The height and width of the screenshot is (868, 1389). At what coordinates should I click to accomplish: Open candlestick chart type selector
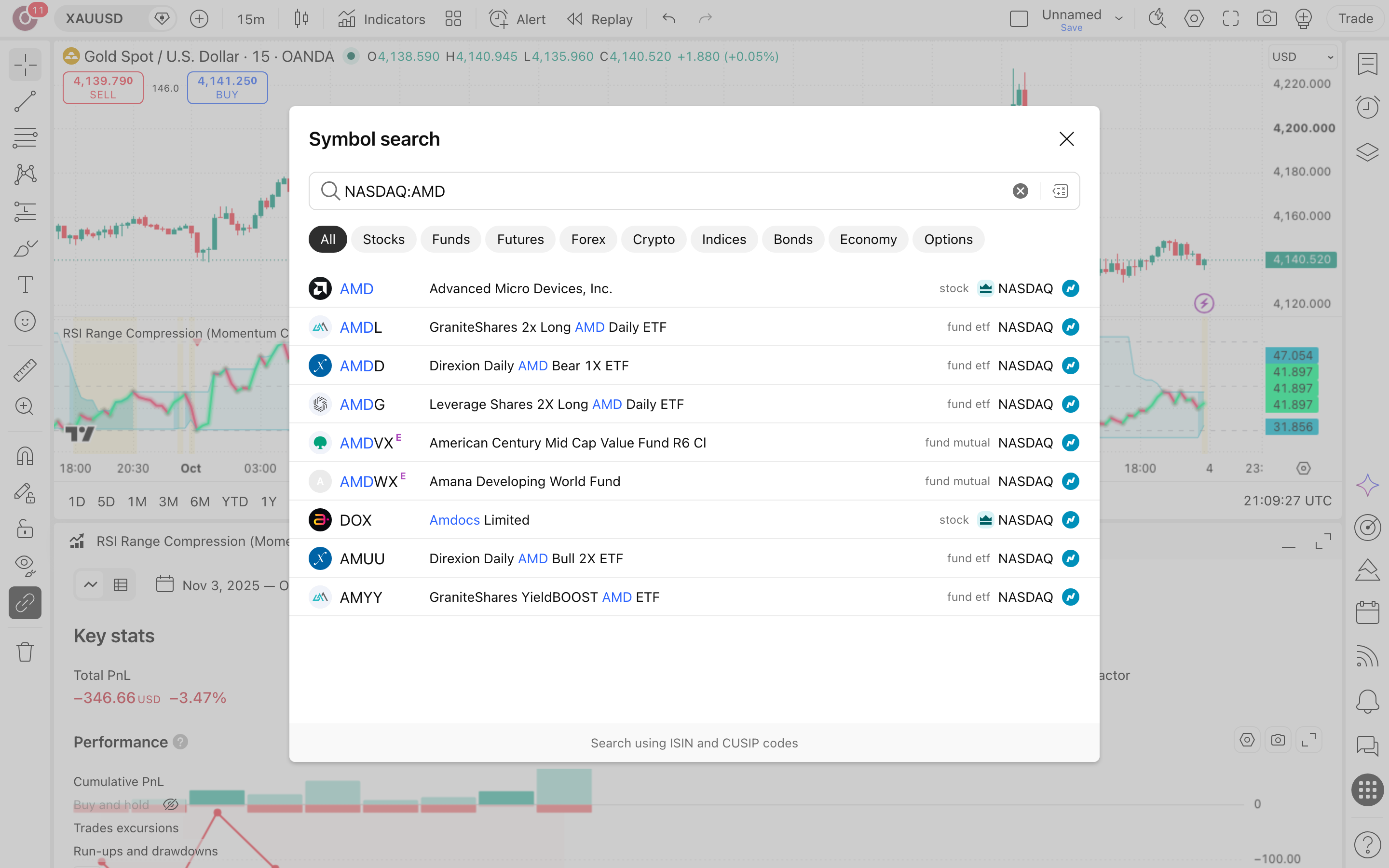point(301,19)
